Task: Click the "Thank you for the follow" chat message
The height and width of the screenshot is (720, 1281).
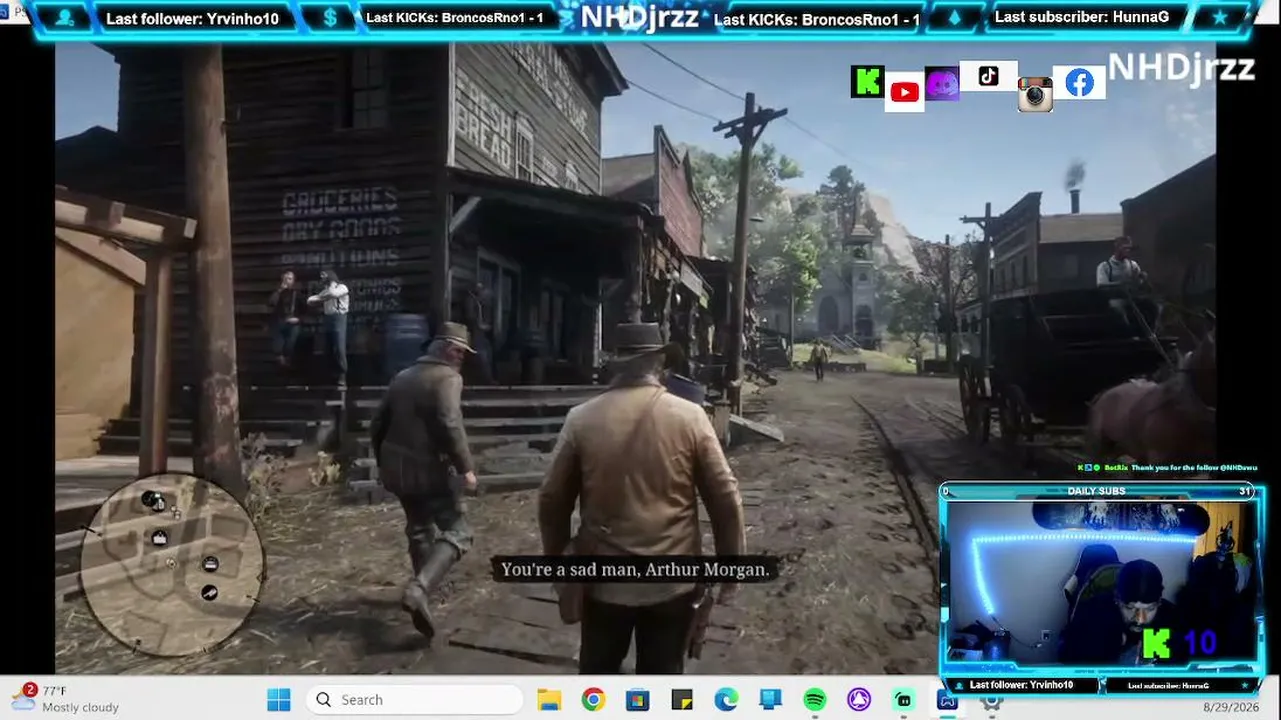Action: click(x=1168, y=468)
